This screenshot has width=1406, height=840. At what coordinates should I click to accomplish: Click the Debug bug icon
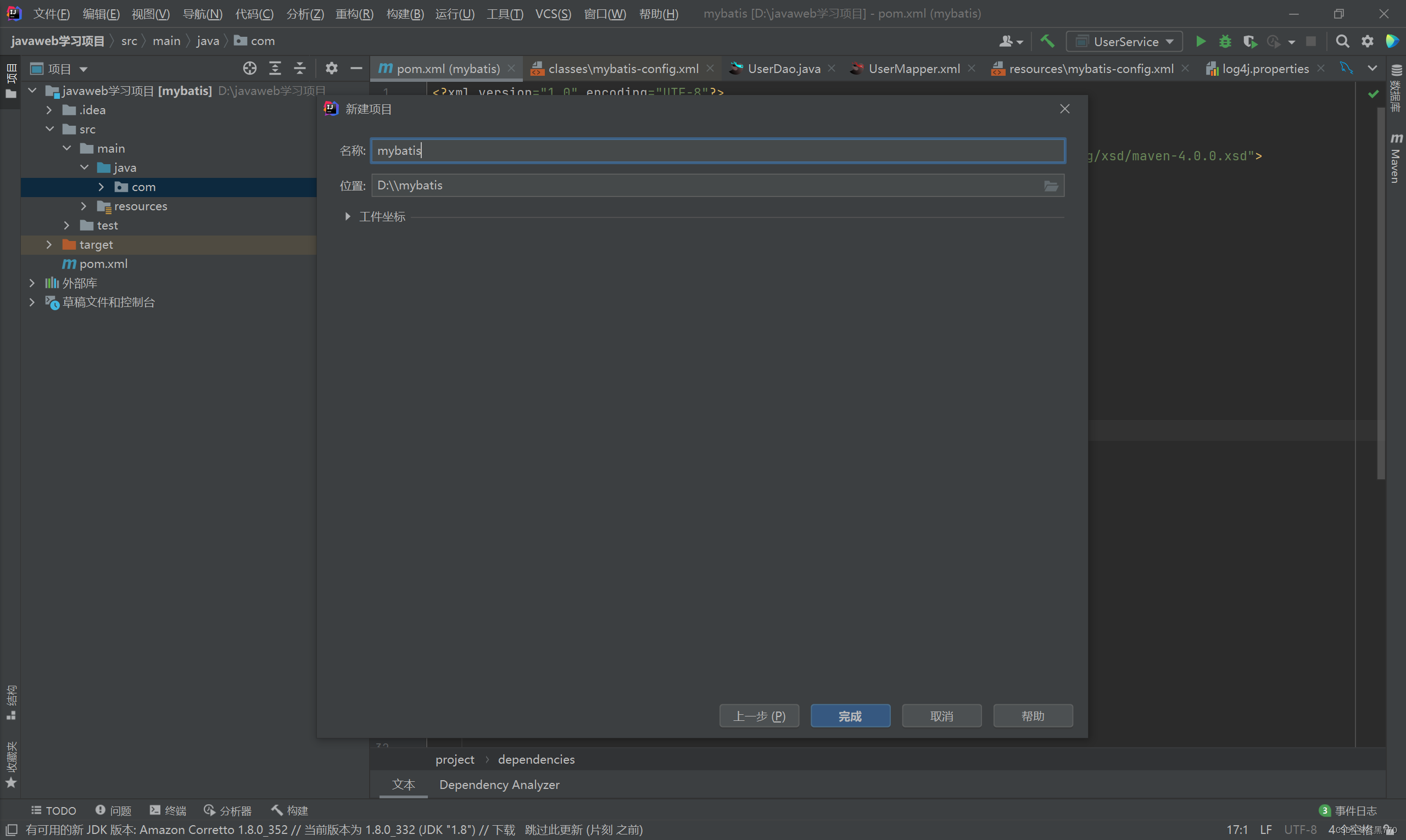1225,41
